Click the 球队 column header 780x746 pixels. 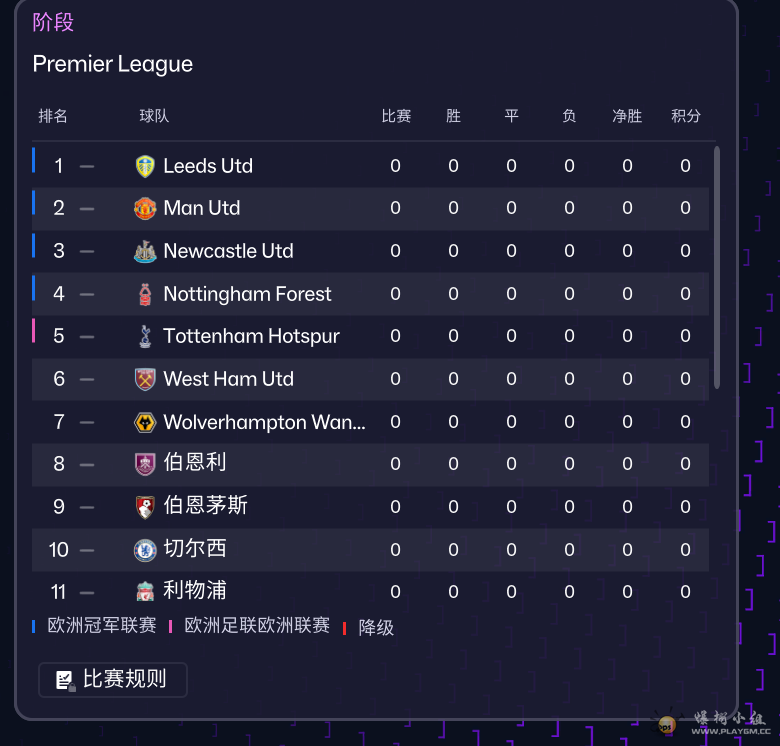154,116
